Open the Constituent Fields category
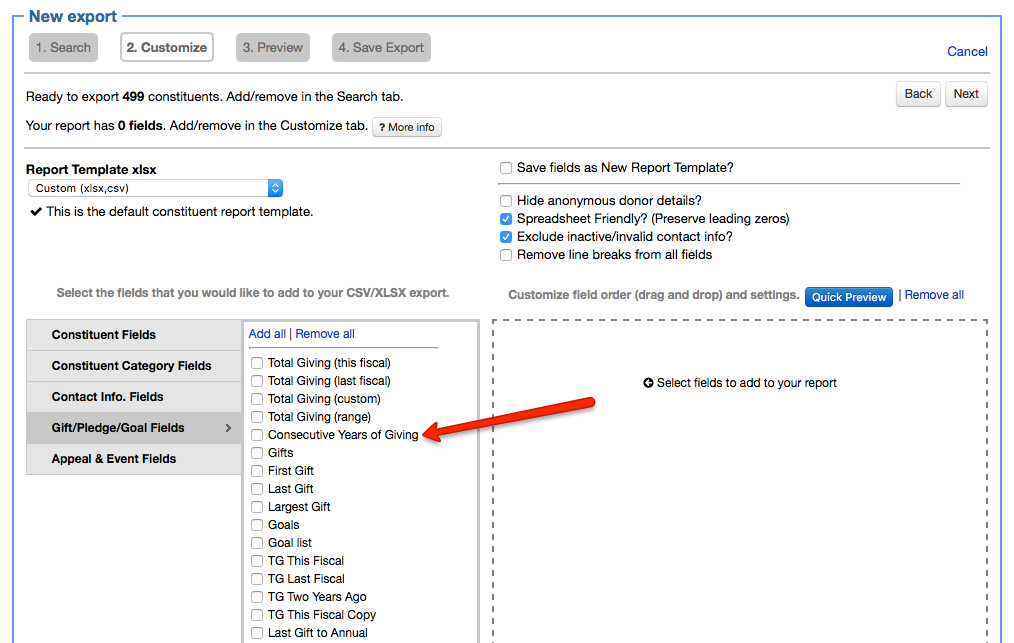Image resolution: width=1014 pixels, height=643 pixels. pos(134,335)
